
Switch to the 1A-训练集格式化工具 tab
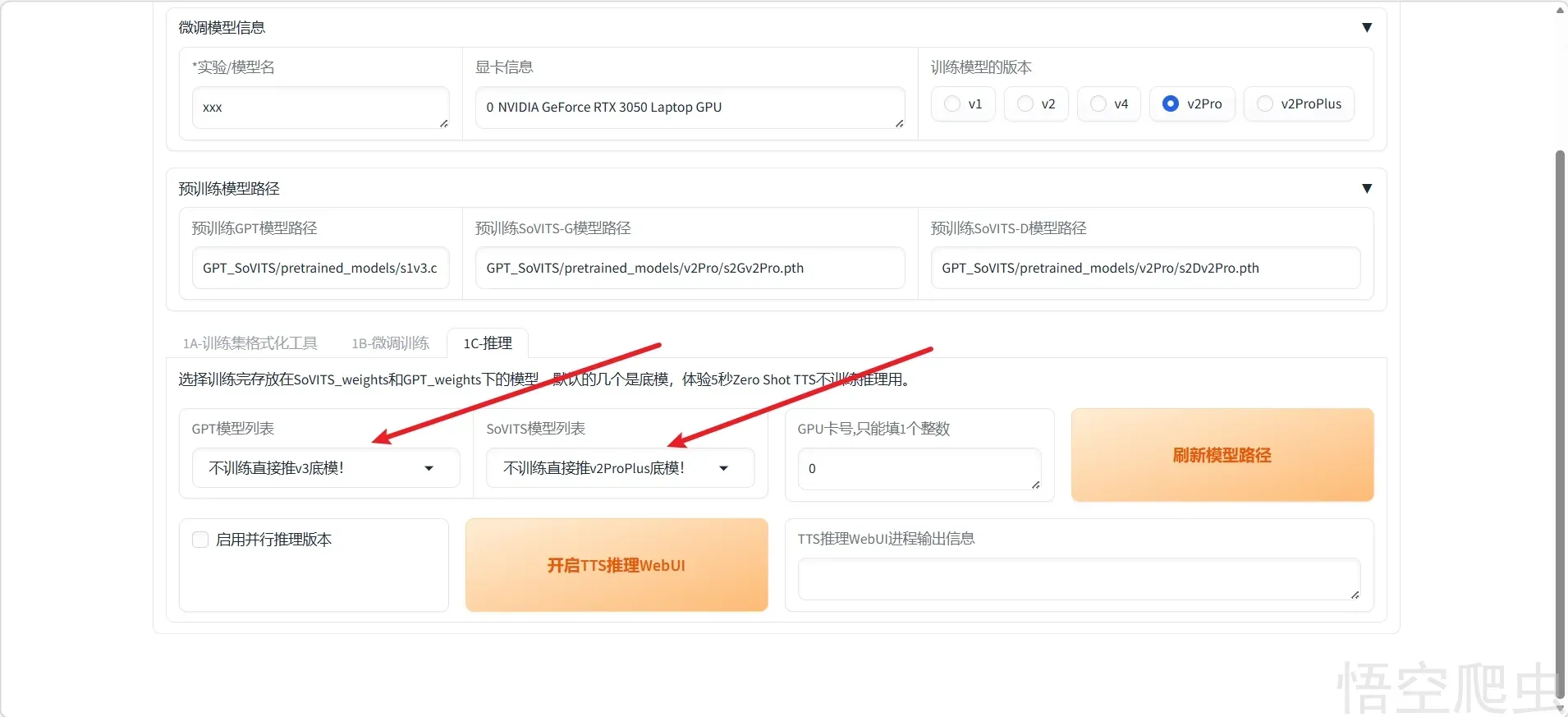tap(250, 343)
